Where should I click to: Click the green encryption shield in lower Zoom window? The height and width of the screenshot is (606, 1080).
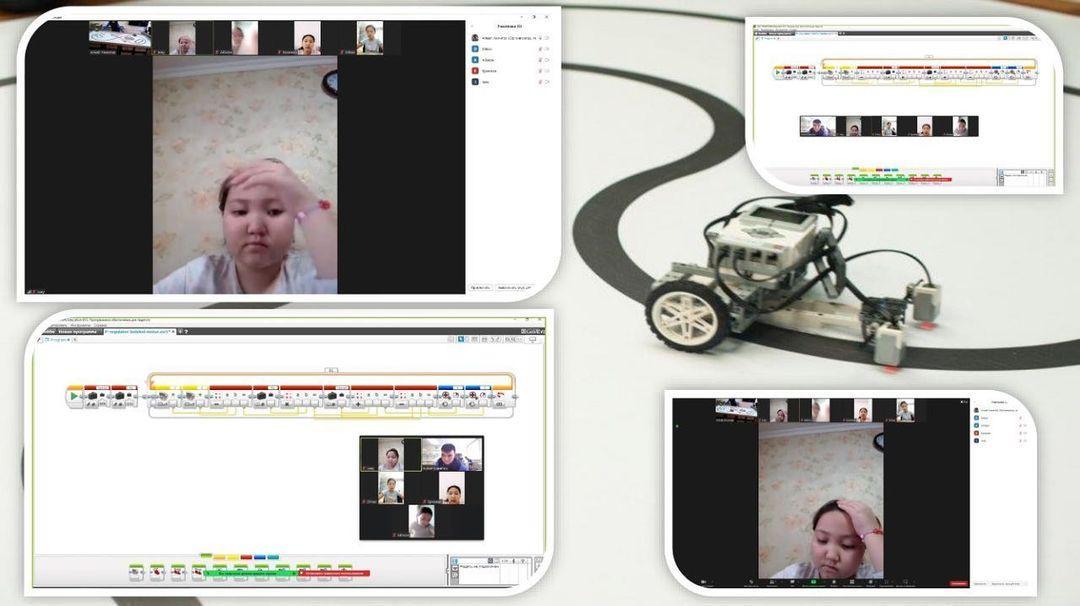tap(677, 427)
